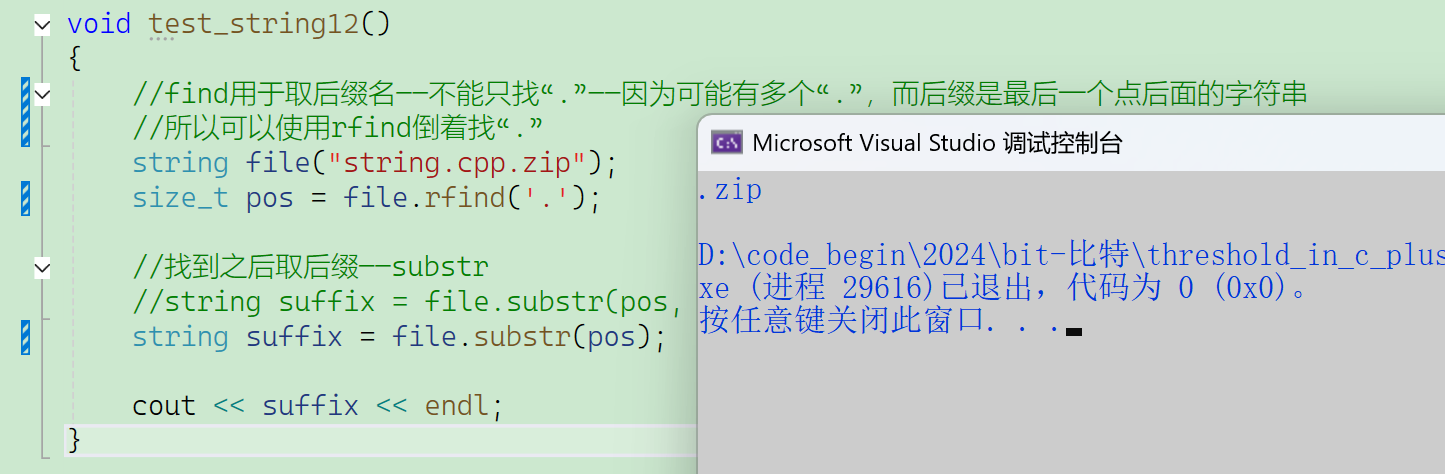Click the void keyword
The height and width of the screenshot is (474, 1445).
click(x=99, y=25)
